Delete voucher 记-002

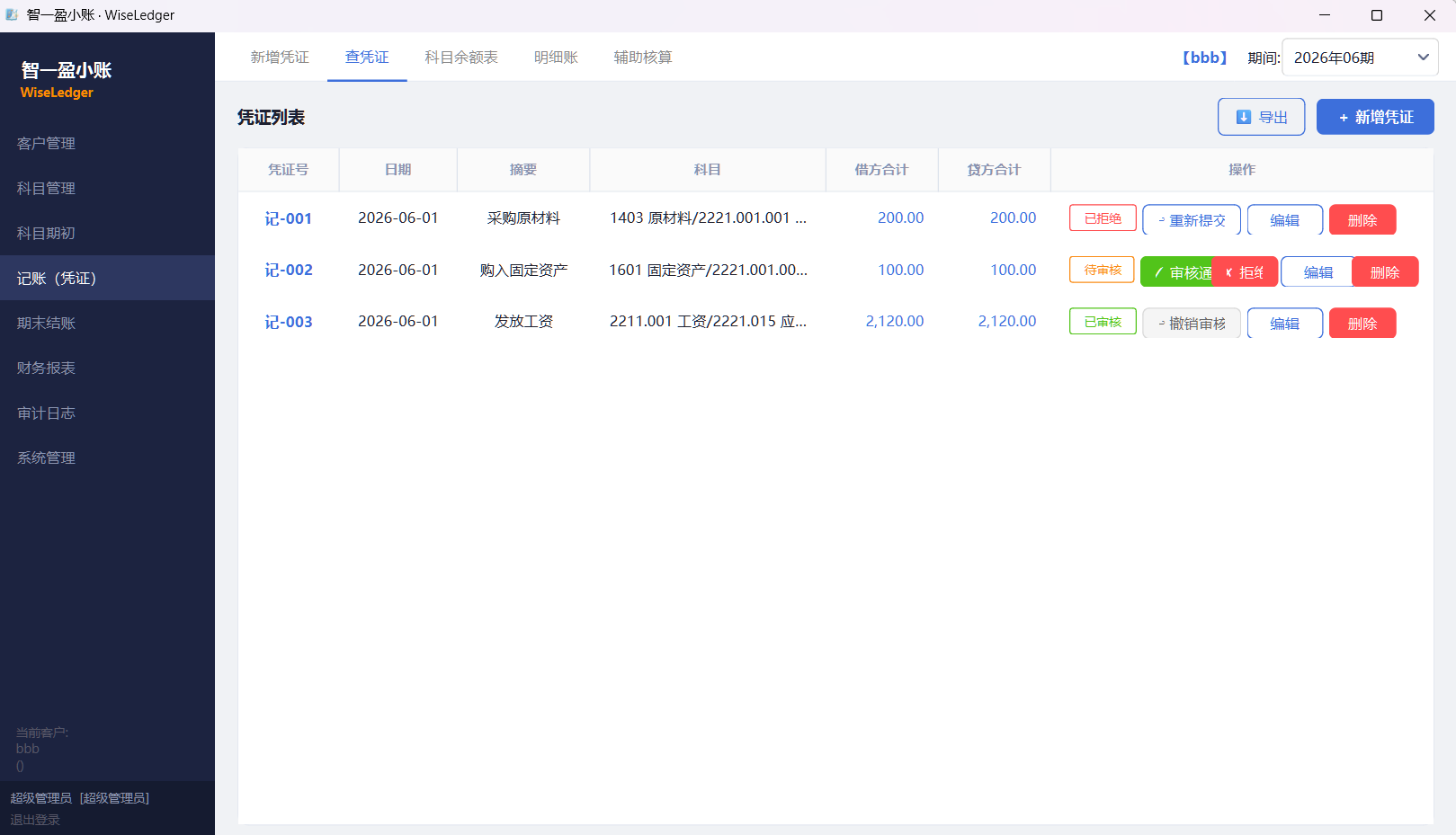[1385, 272]
